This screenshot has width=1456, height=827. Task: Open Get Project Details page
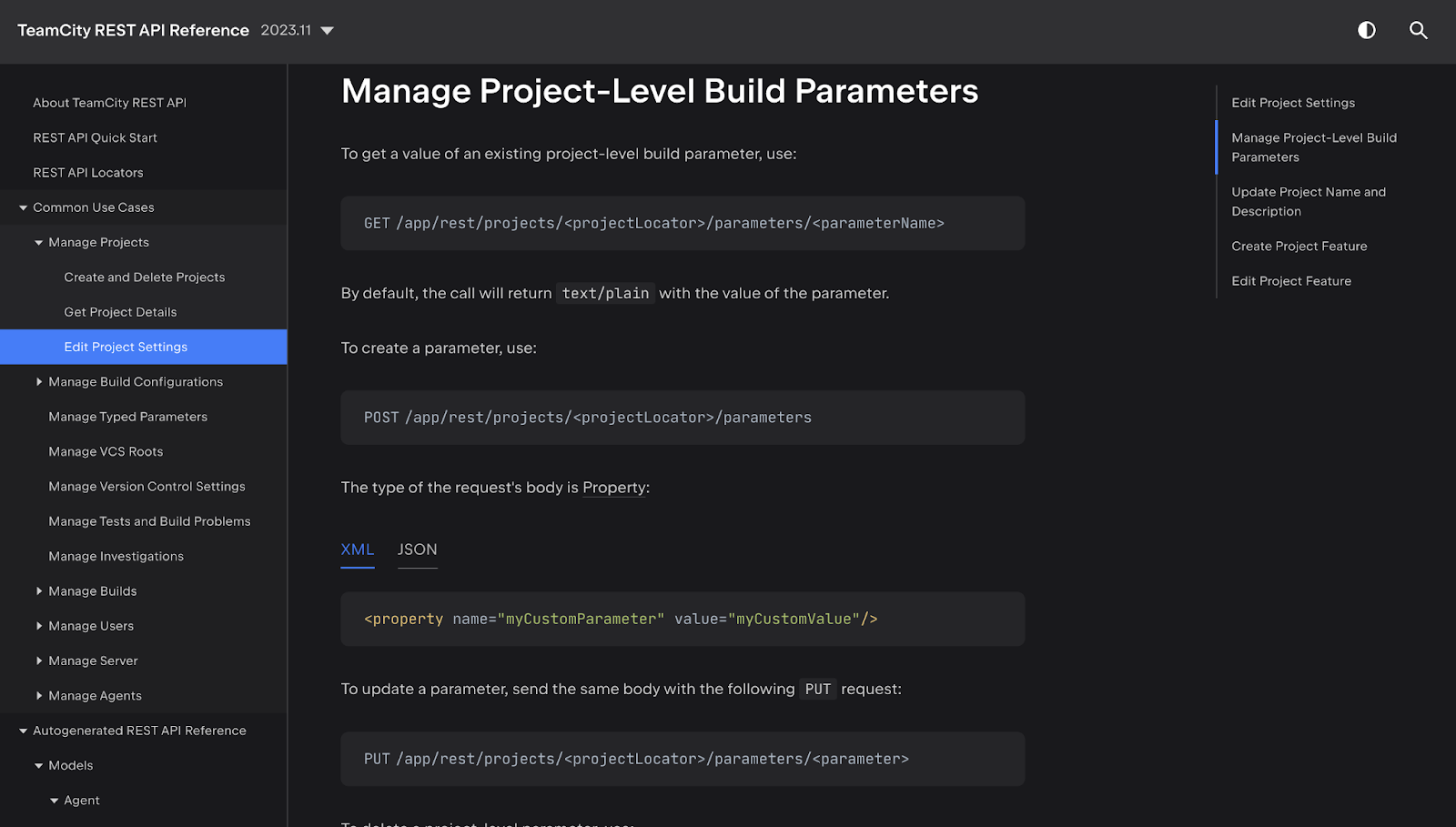[120, 312]
